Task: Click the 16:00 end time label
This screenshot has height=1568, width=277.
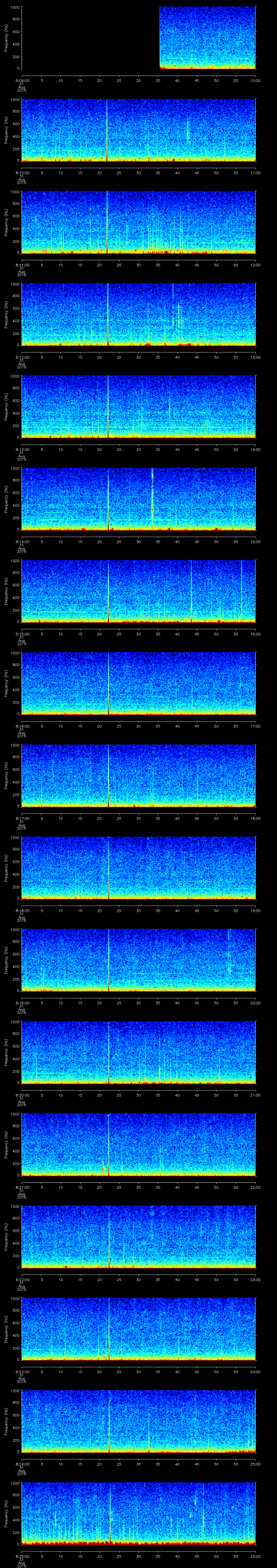Action: 255,634
